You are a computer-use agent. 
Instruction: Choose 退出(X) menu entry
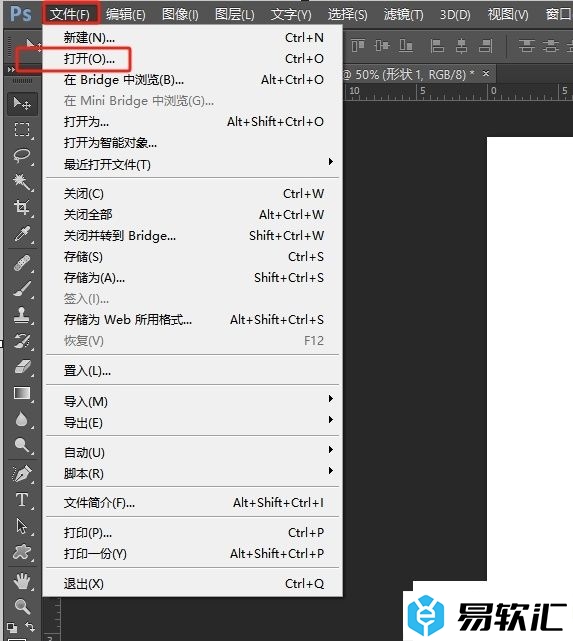coord(192,584)
